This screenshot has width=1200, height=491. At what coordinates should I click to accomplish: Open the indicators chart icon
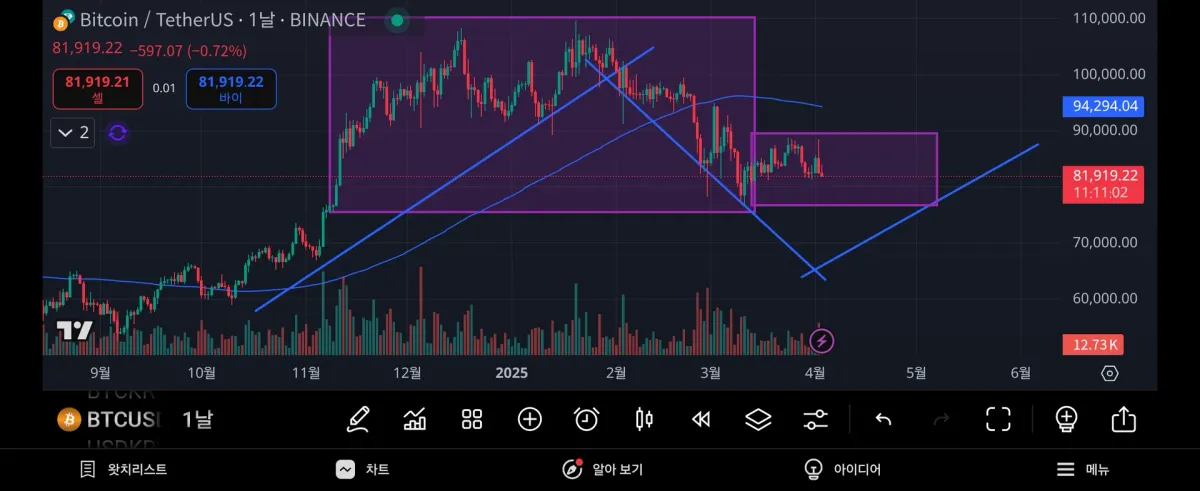point(415,419)
